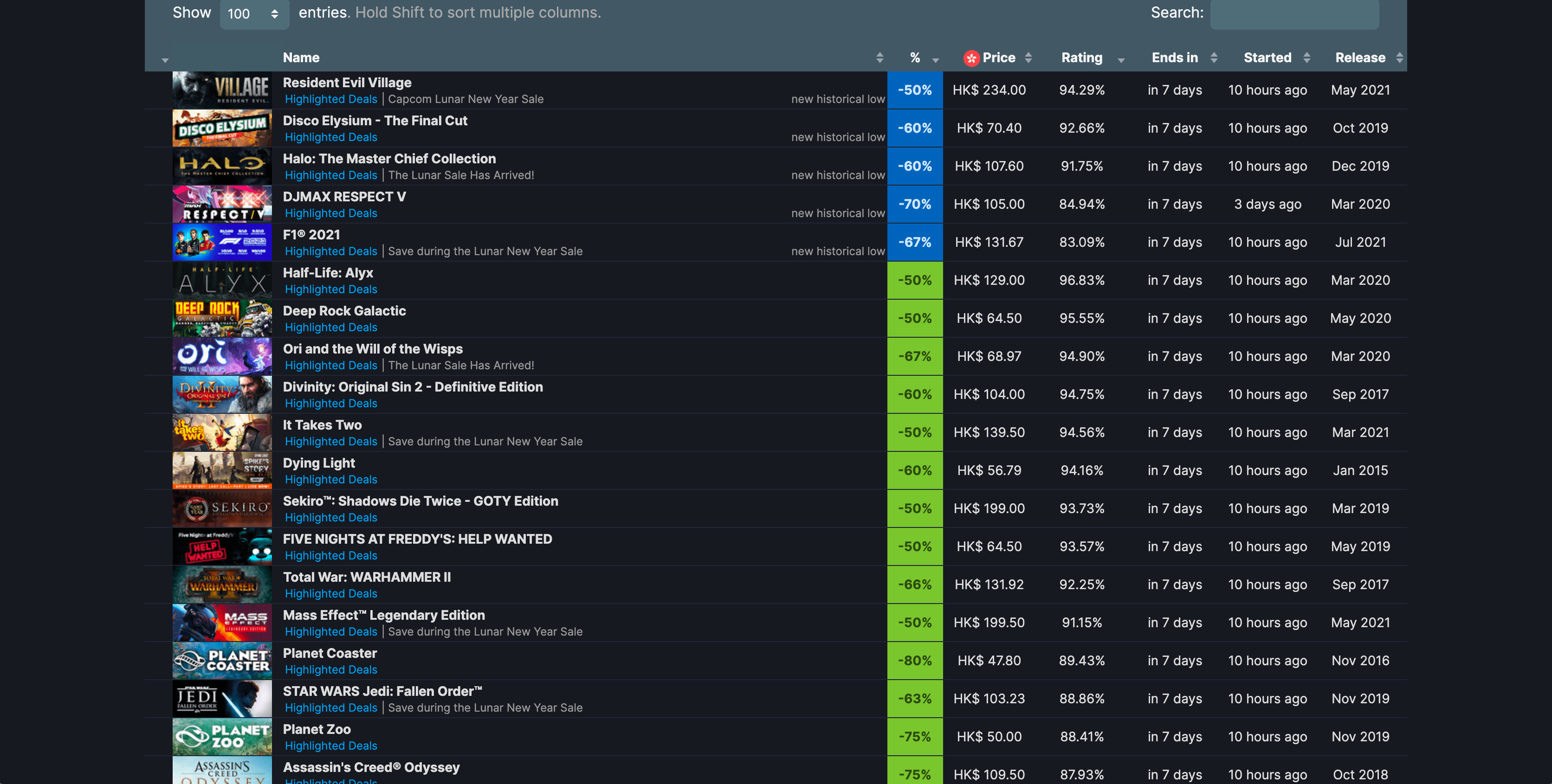
Task: Open the Show entries count dropdown
Action: coord(254,13)
